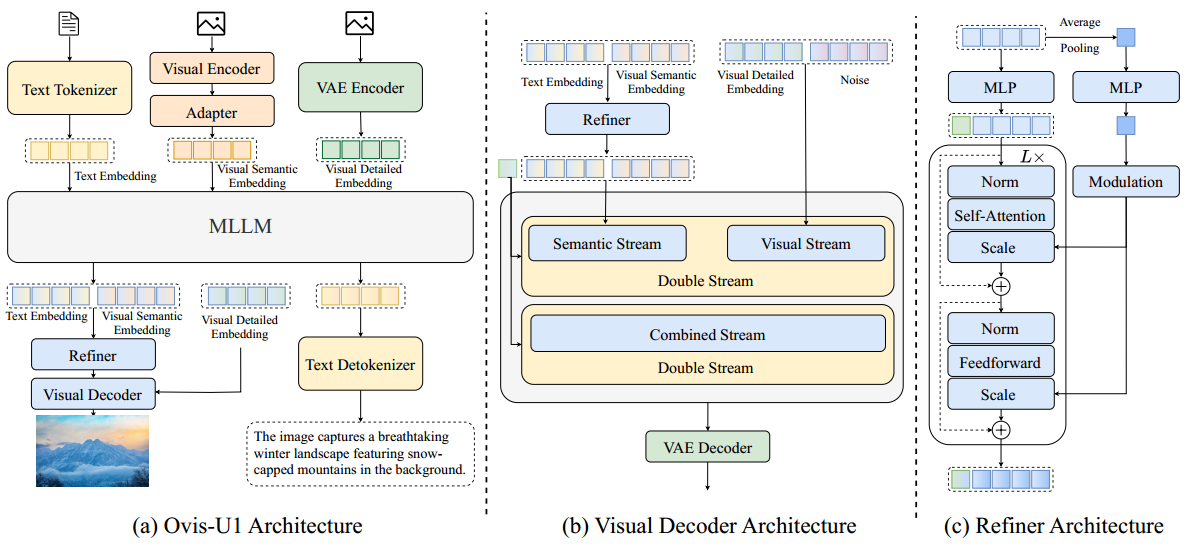1187x545 pixels.
Task: Click the yellow token row above Text Detokenizer
Action: (360, 295)
